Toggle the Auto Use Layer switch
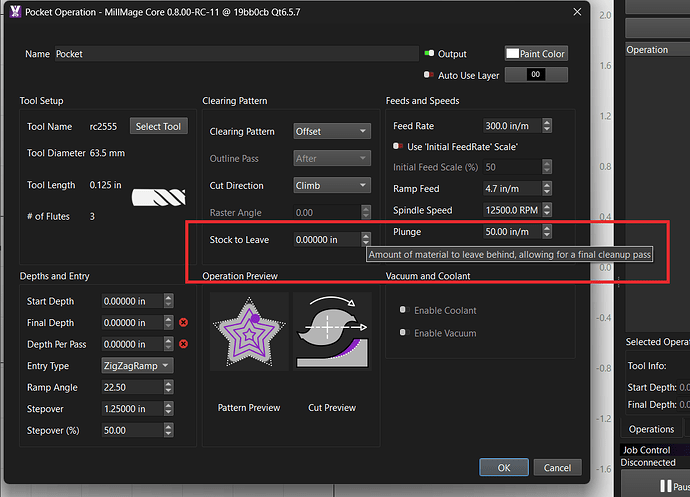The width and height of the screenshot is (690, 497). coord(429,75)
